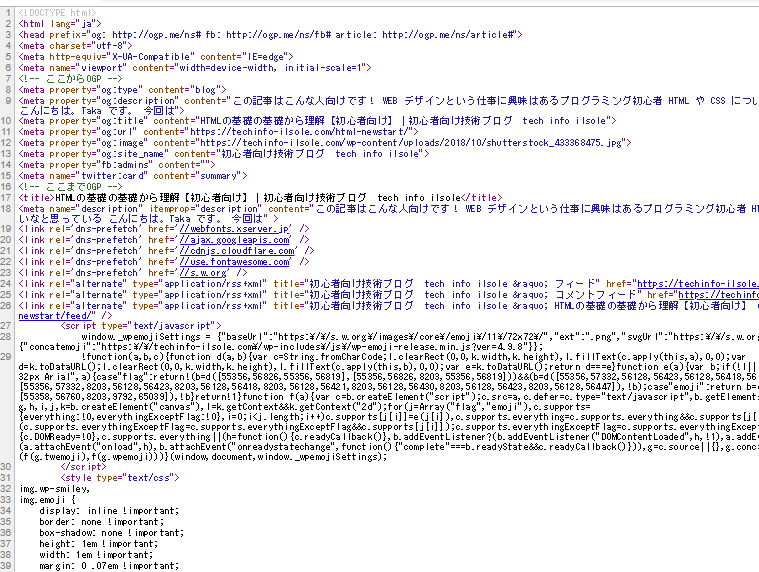Click line number 17 in the gutter
The height and width of the screenshot is (572, 759).
(x=6, y=198)
